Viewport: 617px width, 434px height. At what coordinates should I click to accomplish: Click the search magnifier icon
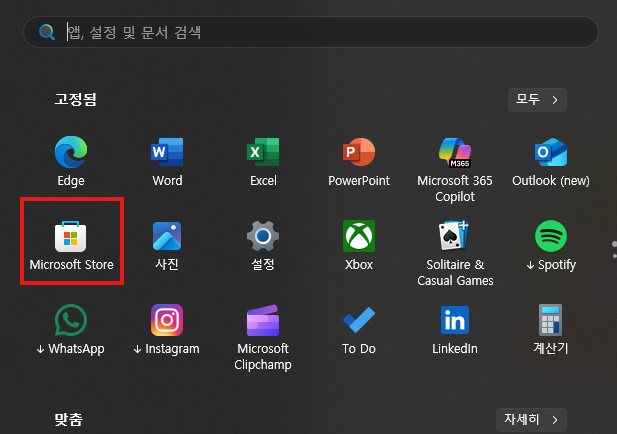click(x=47, y=32)
